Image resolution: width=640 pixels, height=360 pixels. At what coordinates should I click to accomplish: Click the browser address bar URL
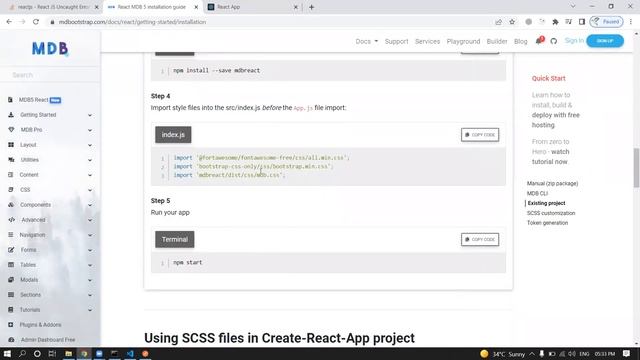pos(132,22)
